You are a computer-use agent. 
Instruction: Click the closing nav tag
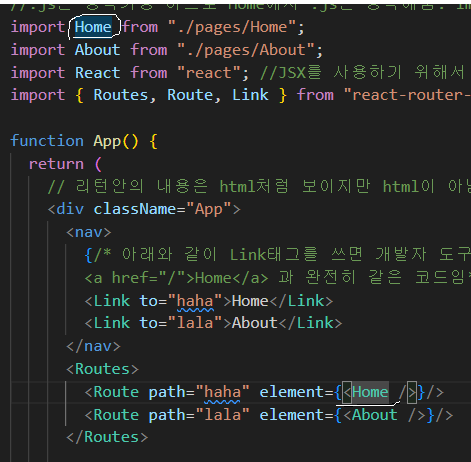(x=93, y=346)
